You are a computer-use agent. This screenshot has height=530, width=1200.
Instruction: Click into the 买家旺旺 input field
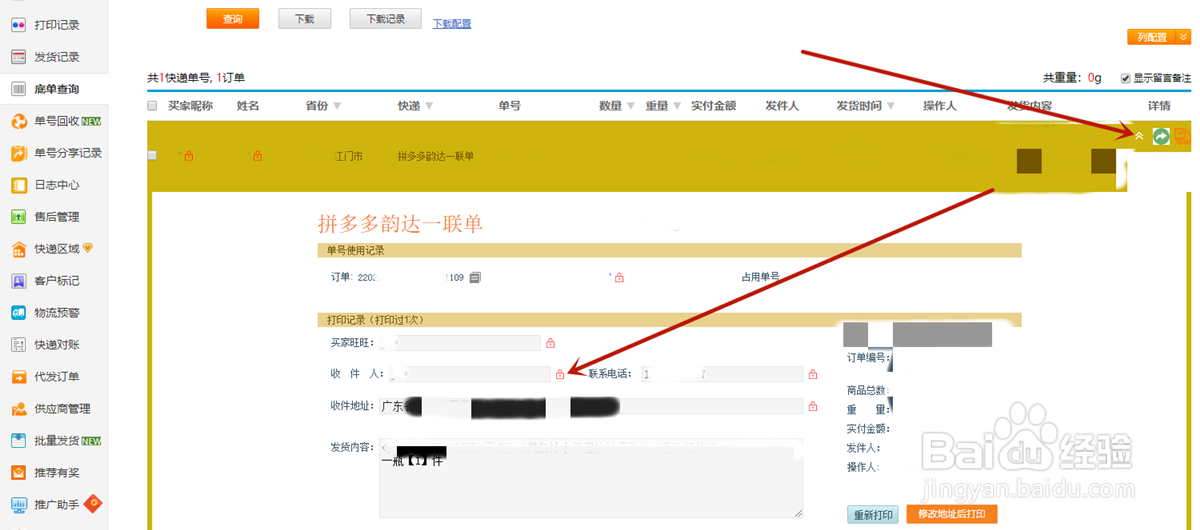click(459, 343)
